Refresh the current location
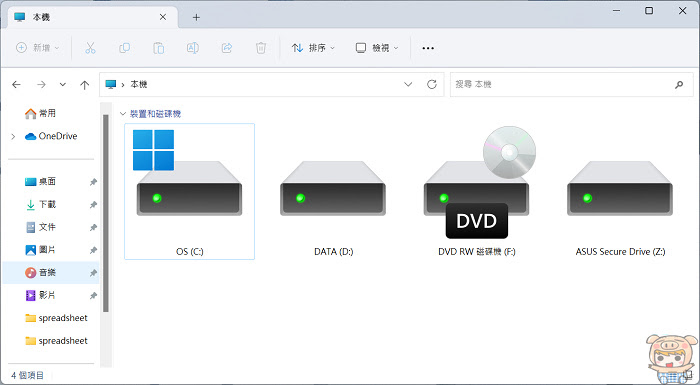Image resolution: width=700 pixels, height=385 pixels. pyautogui.click(x=432, y=84)
